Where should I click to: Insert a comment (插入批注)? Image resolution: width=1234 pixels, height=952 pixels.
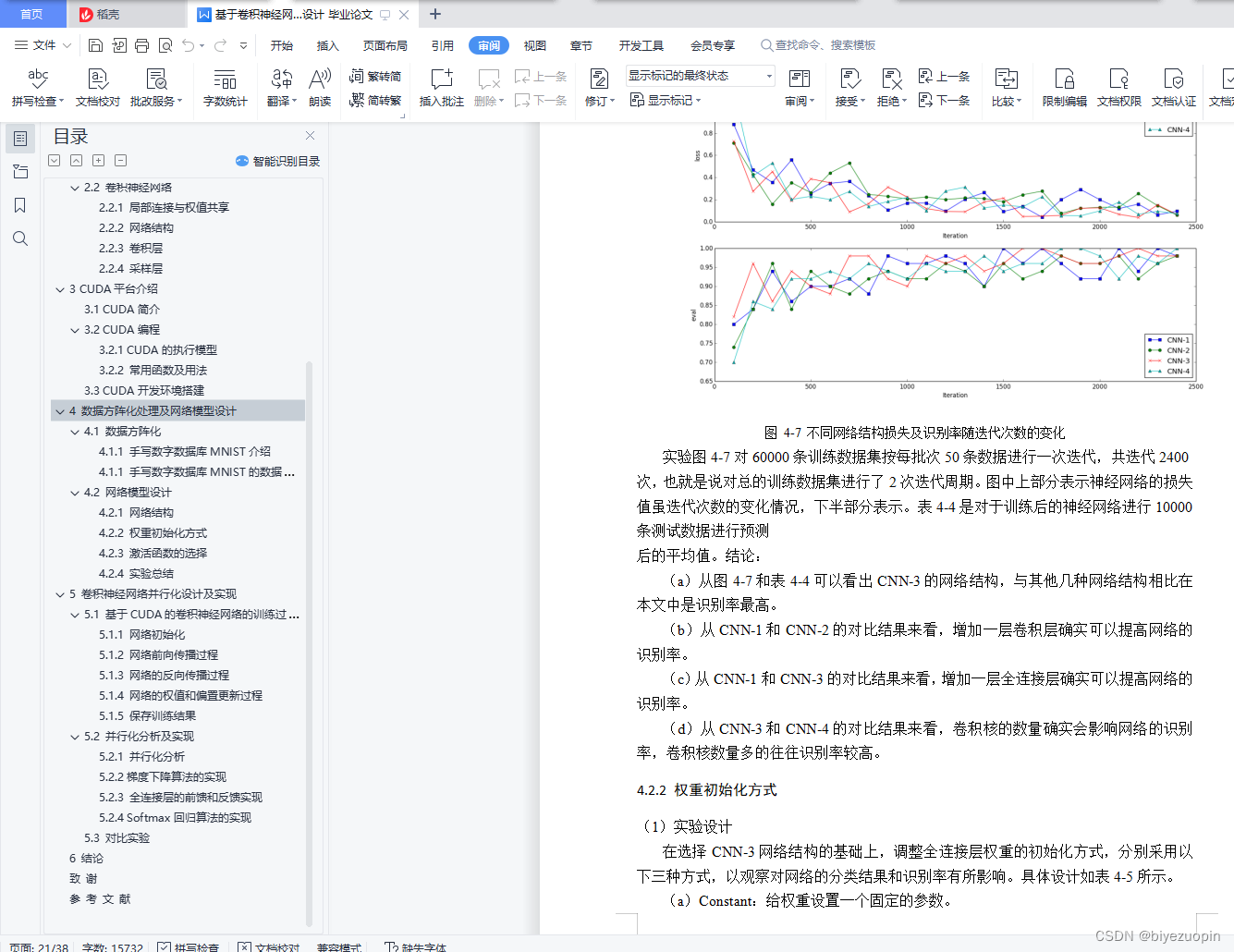click(442, 88)
